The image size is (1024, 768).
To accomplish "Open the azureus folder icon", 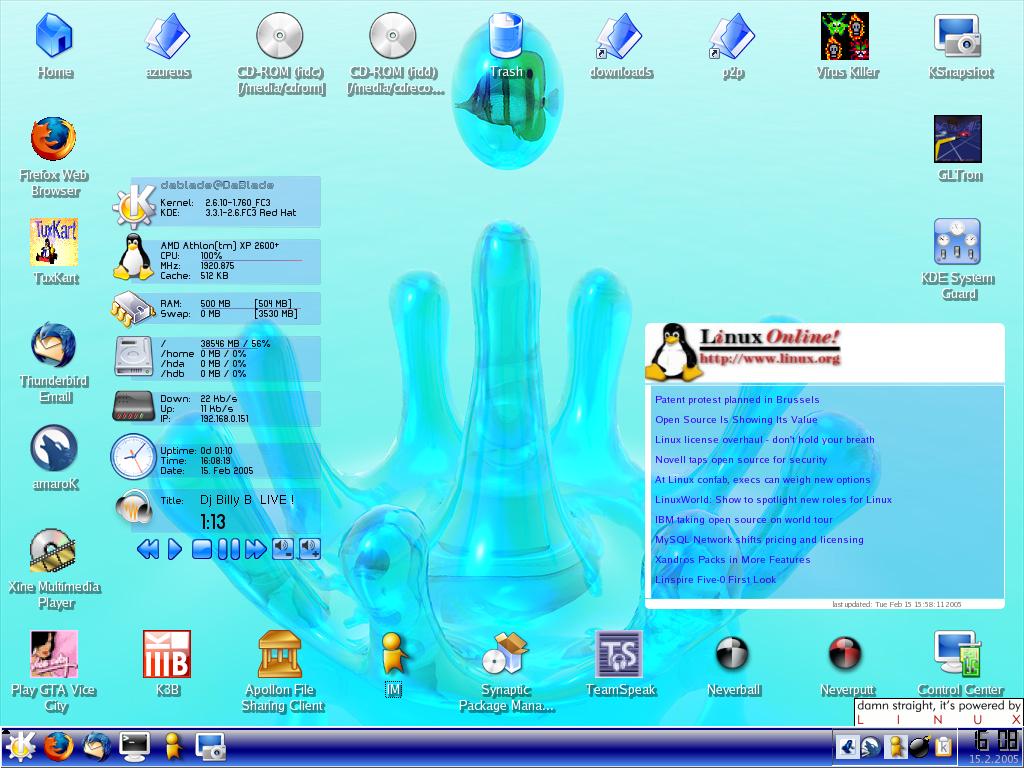I will (168, 36).
